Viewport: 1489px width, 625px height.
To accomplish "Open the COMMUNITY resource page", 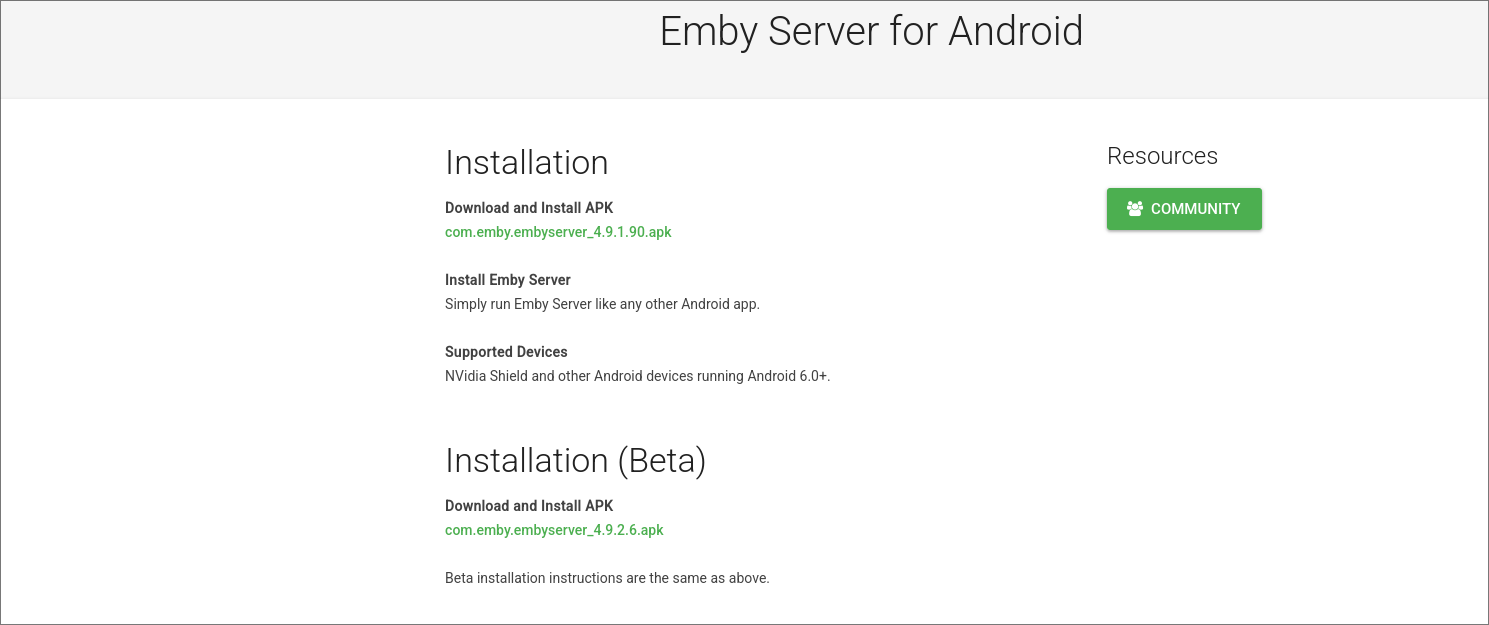I will pos(1184,208).
